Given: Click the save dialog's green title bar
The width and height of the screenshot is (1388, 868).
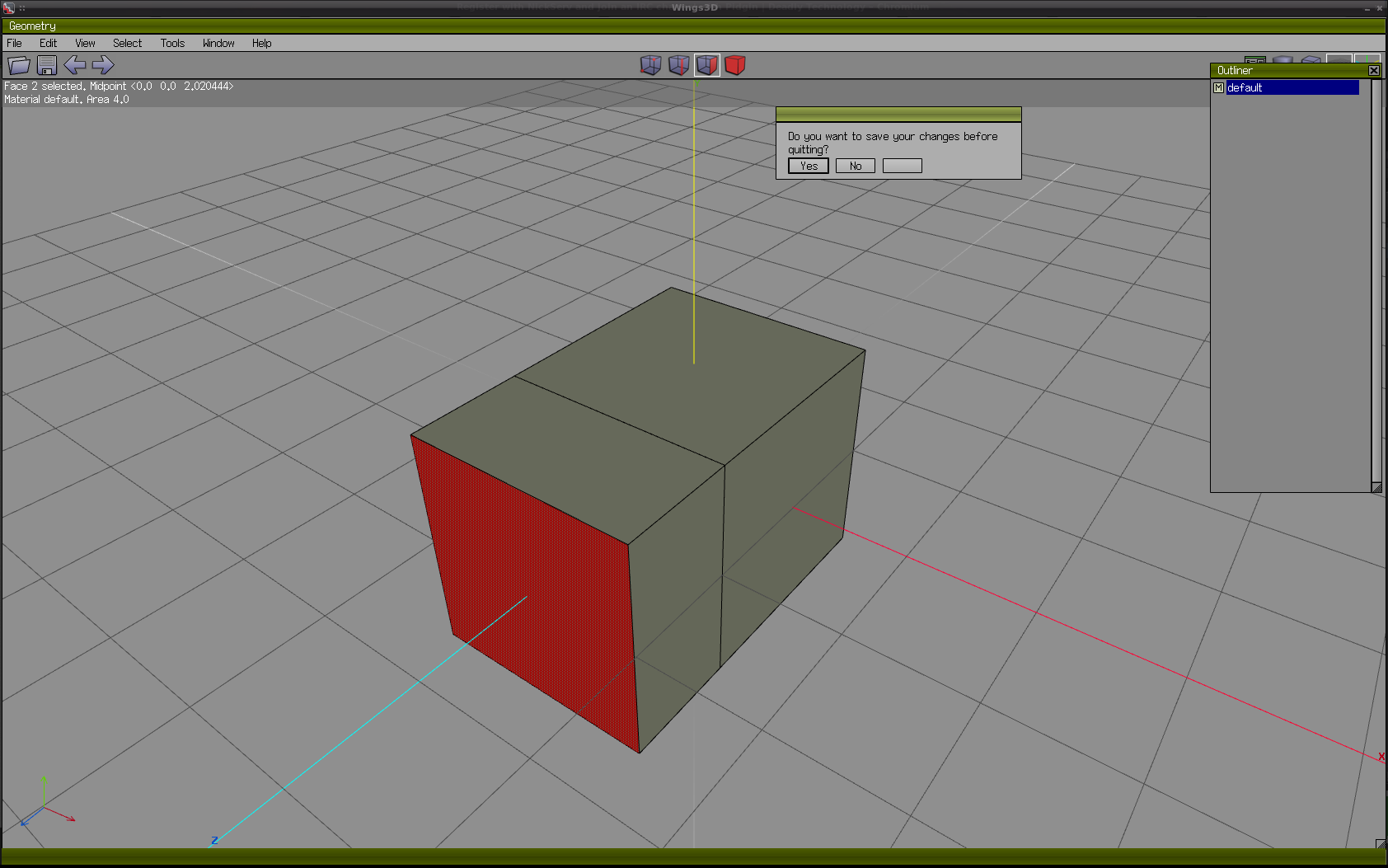Looking at the screenshot, I should (x=898, y=114).
